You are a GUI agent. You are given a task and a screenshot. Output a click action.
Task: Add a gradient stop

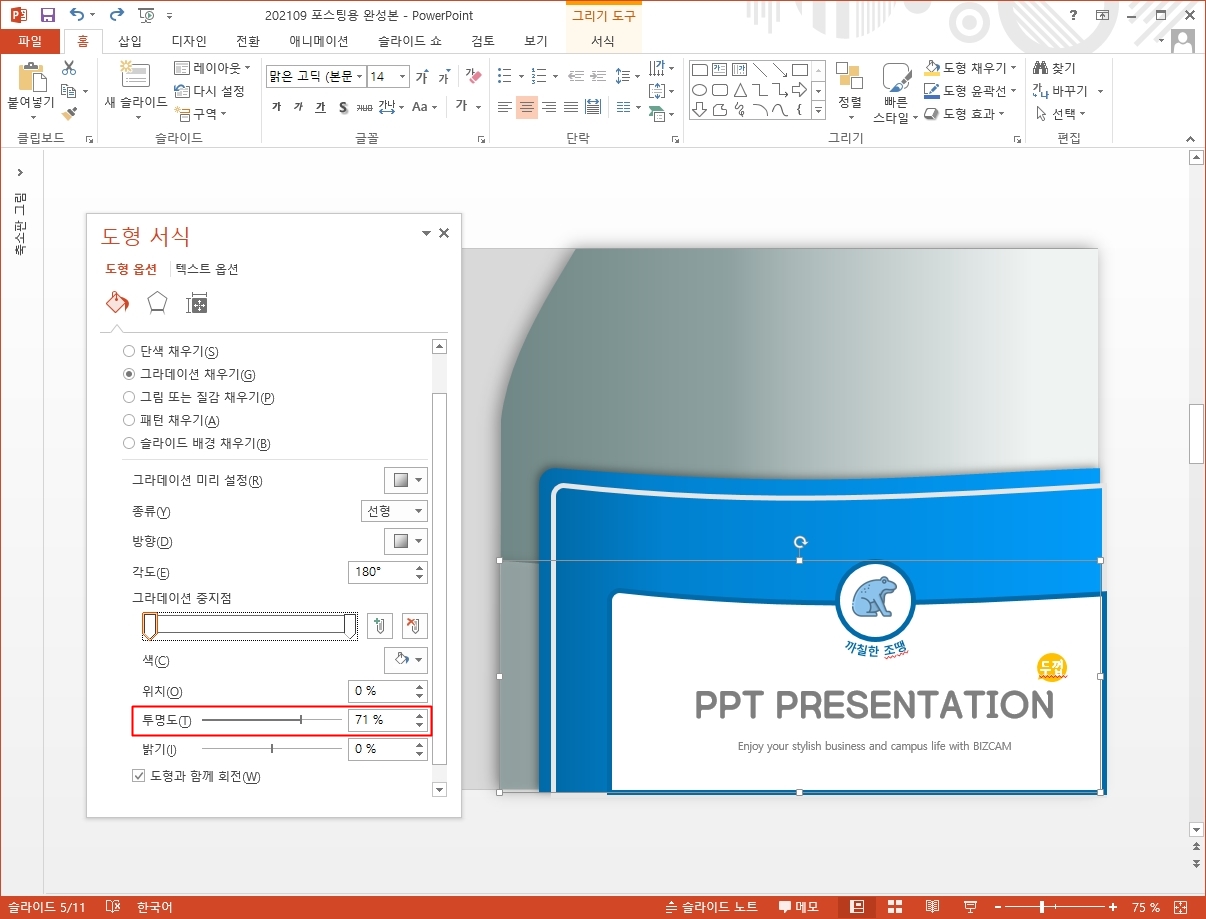tap(379, 626)
